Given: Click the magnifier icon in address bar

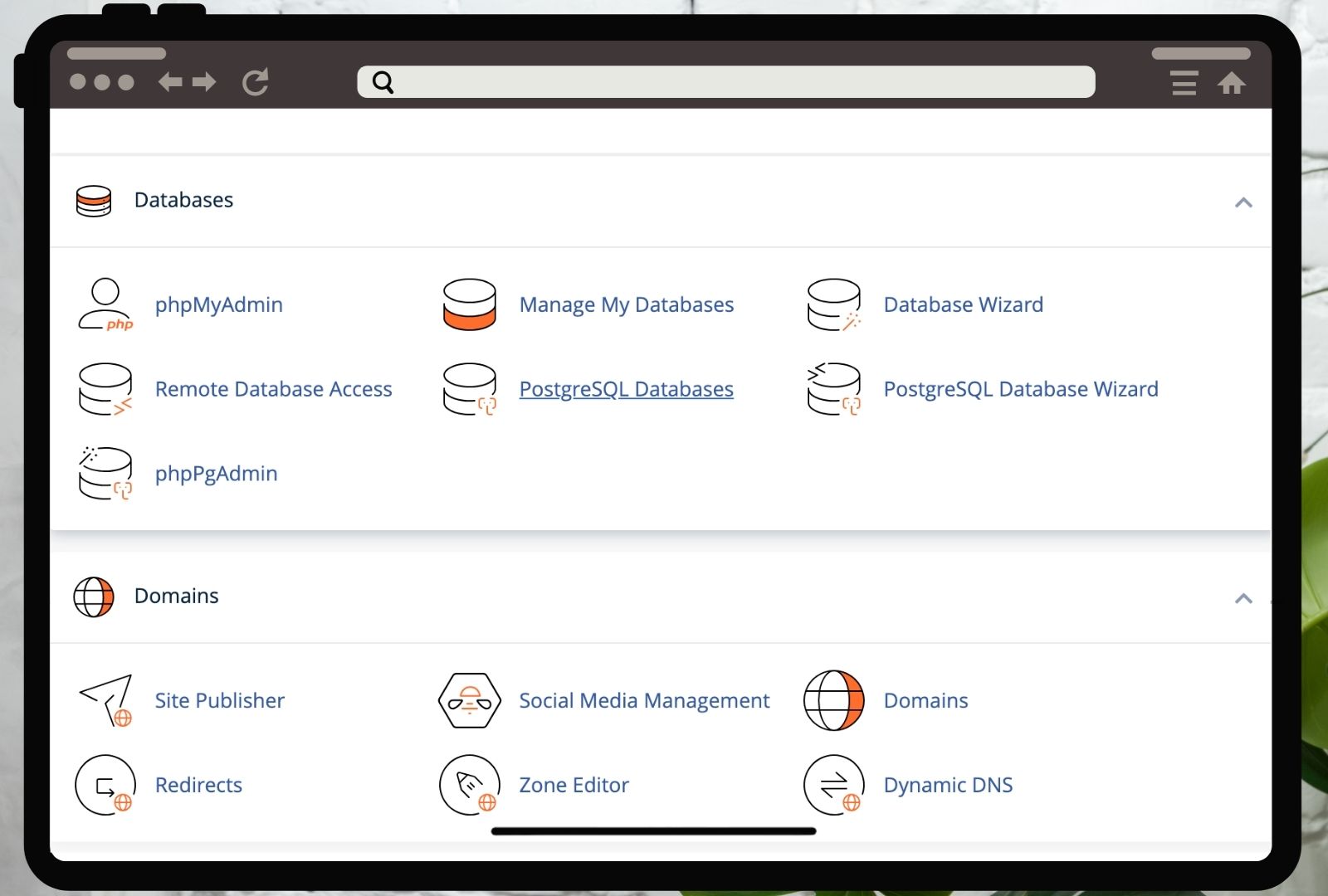Looking at the screenshot, I should click(383, 82).
